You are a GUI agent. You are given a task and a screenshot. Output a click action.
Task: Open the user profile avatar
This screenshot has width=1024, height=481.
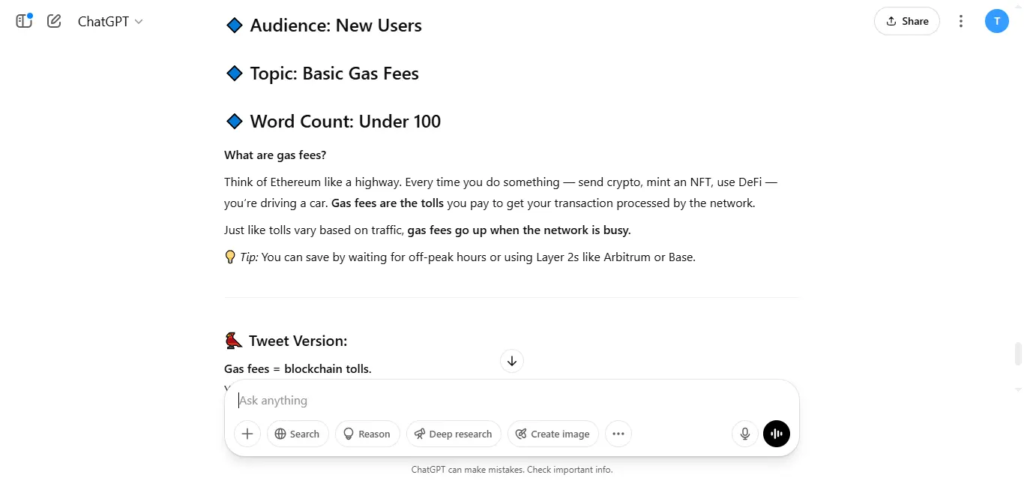(997, 21)
